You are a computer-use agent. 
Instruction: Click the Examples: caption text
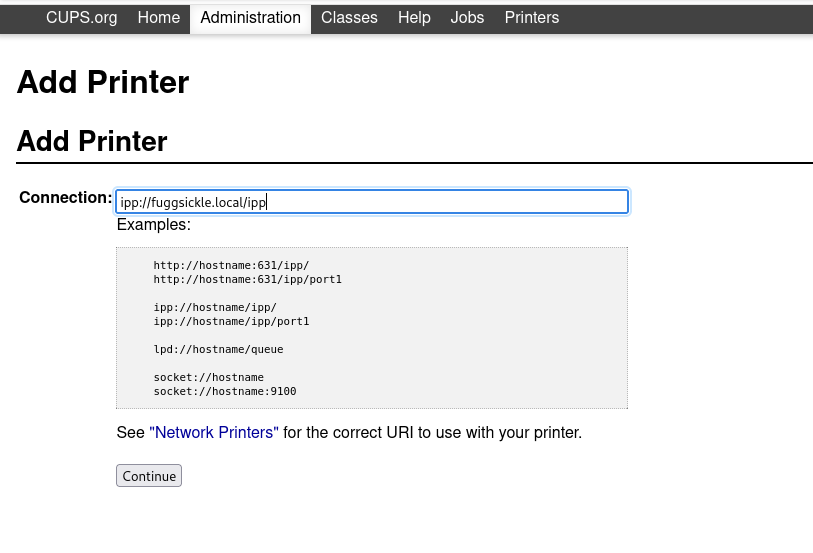[153, 225]
